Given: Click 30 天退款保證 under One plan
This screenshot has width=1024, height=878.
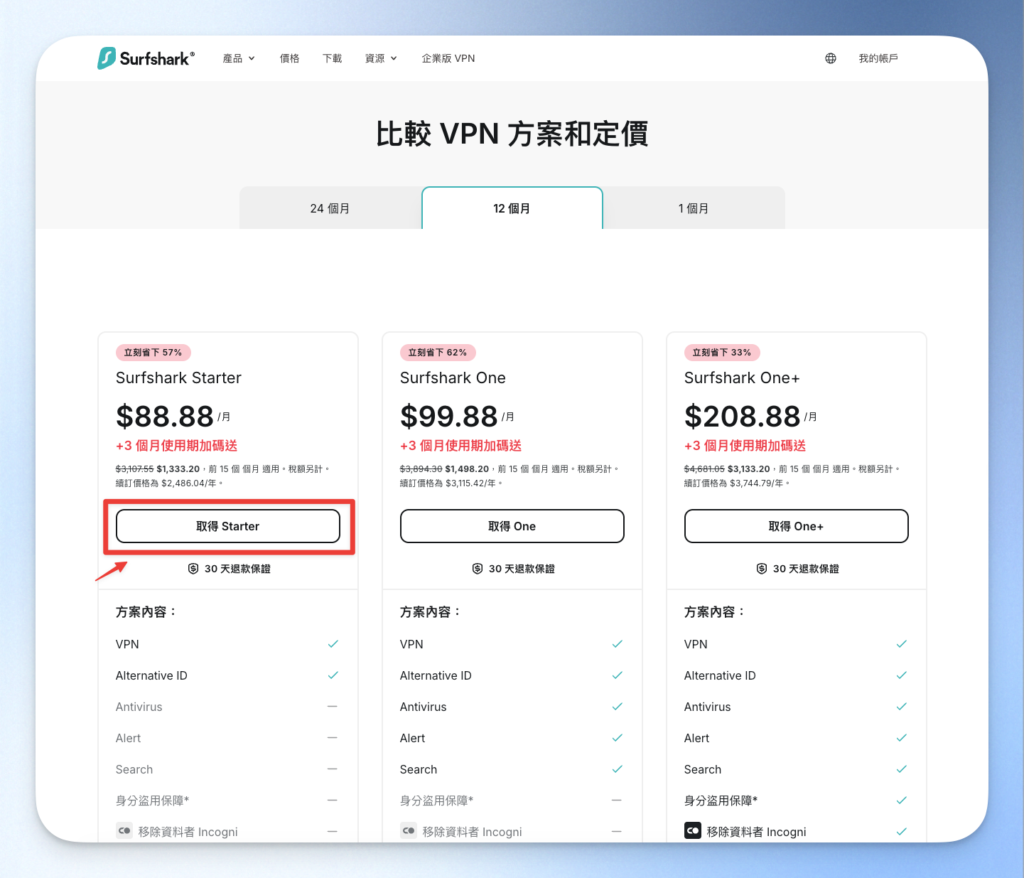Looking at the screenshot, I should (521, 569).
